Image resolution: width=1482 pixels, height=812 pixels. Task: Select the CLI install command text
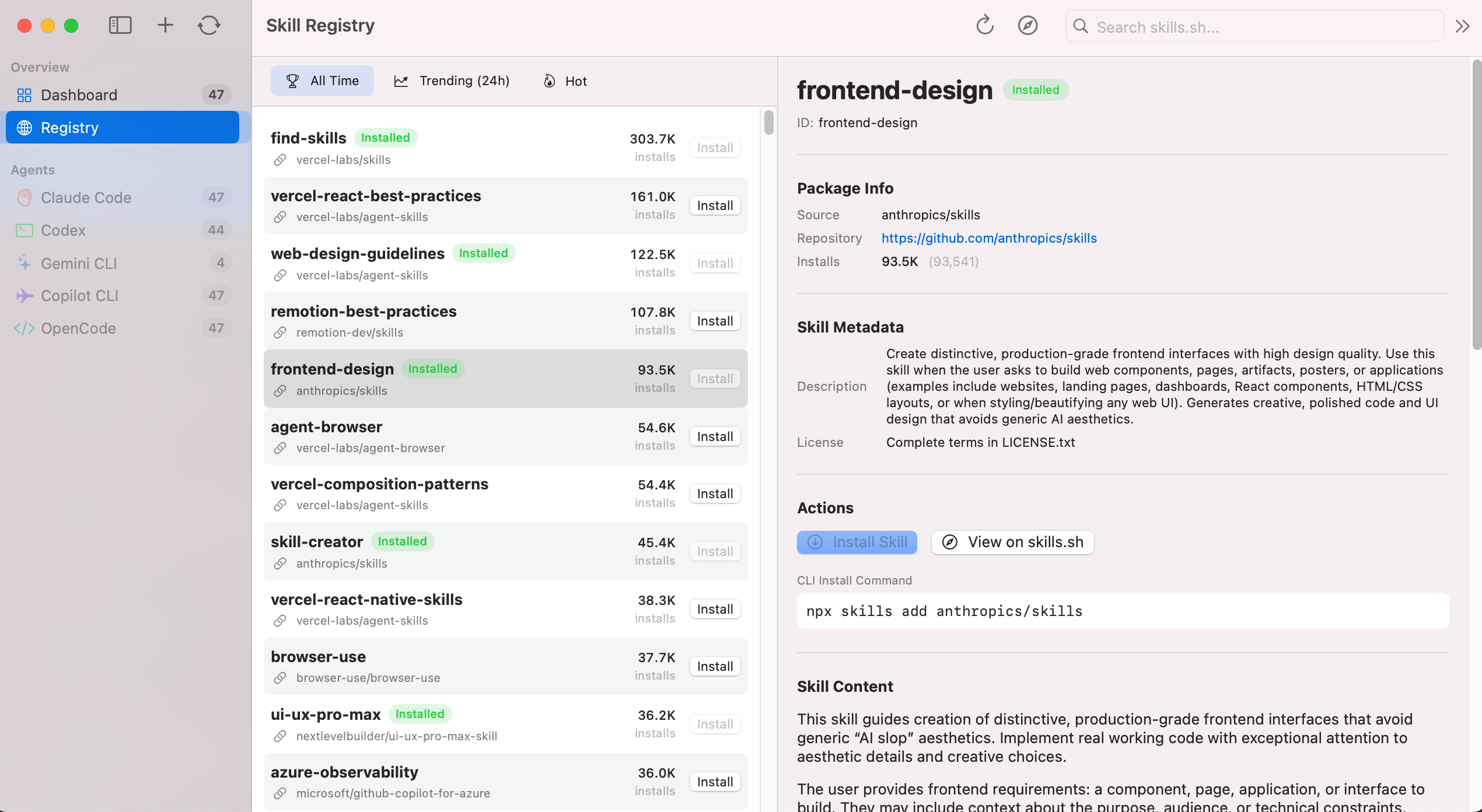(944, 611)
